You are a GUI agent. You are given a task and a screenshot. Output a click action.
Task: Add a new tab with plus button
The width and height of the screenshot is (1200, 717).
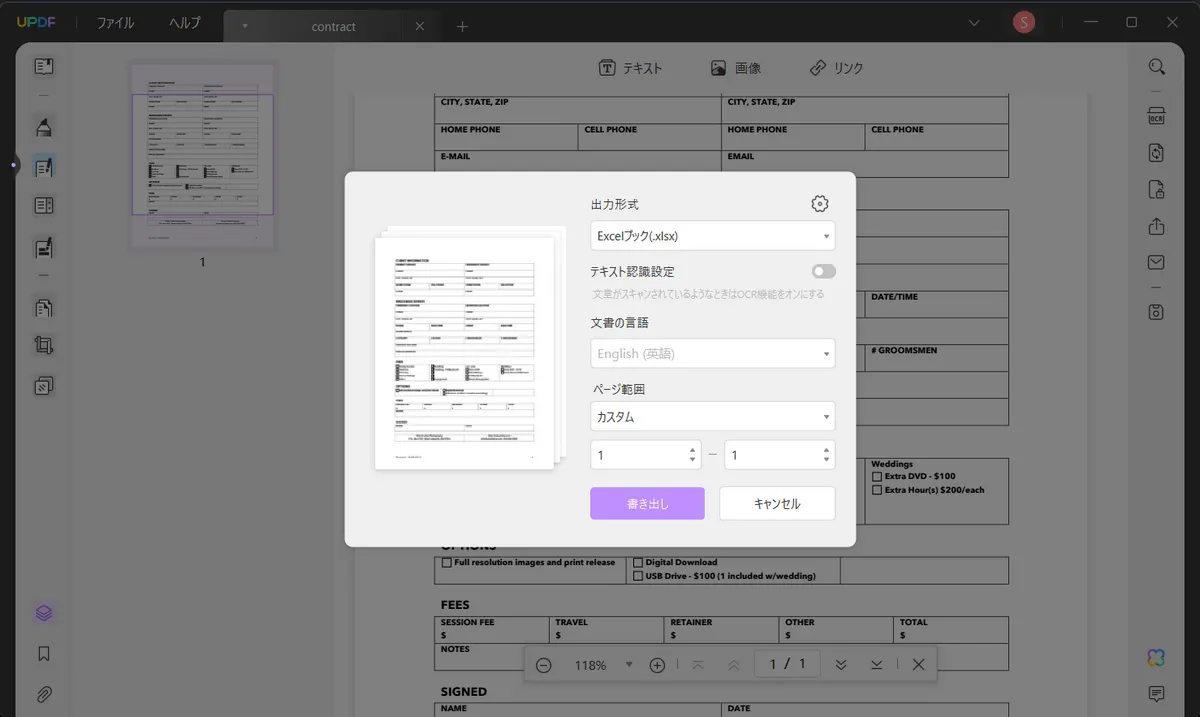pos(462,27)
